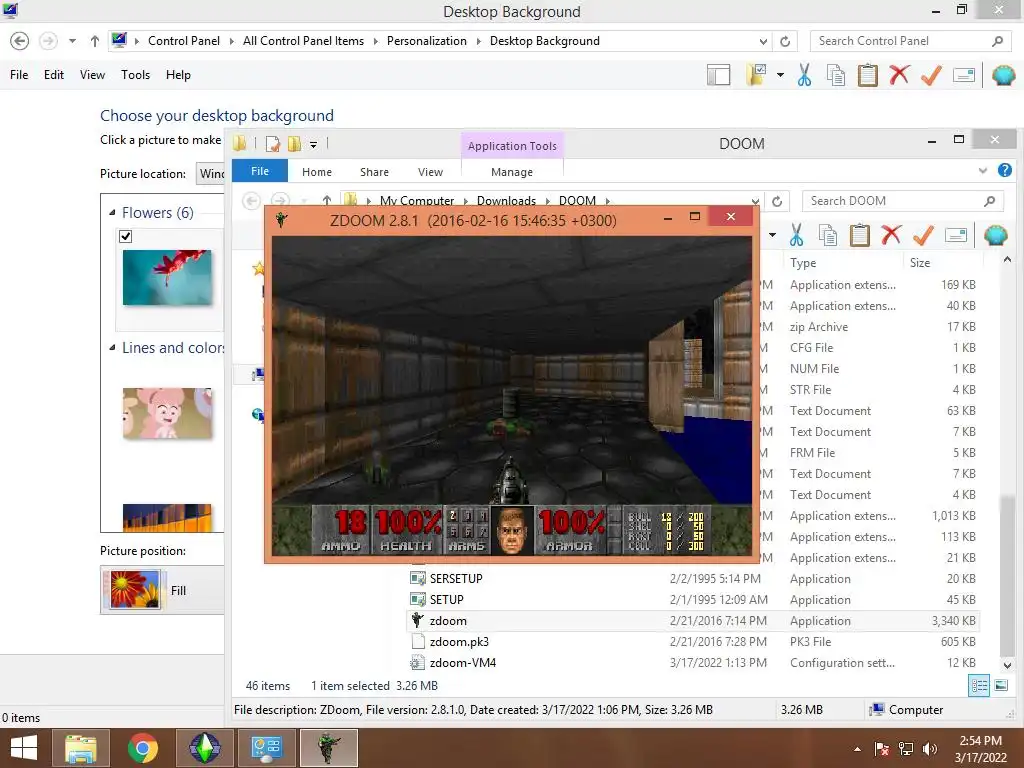Screen dimensions: 1024x768
Task: Click Copy icon in Desktop Background toolbar
Action: 836,75
